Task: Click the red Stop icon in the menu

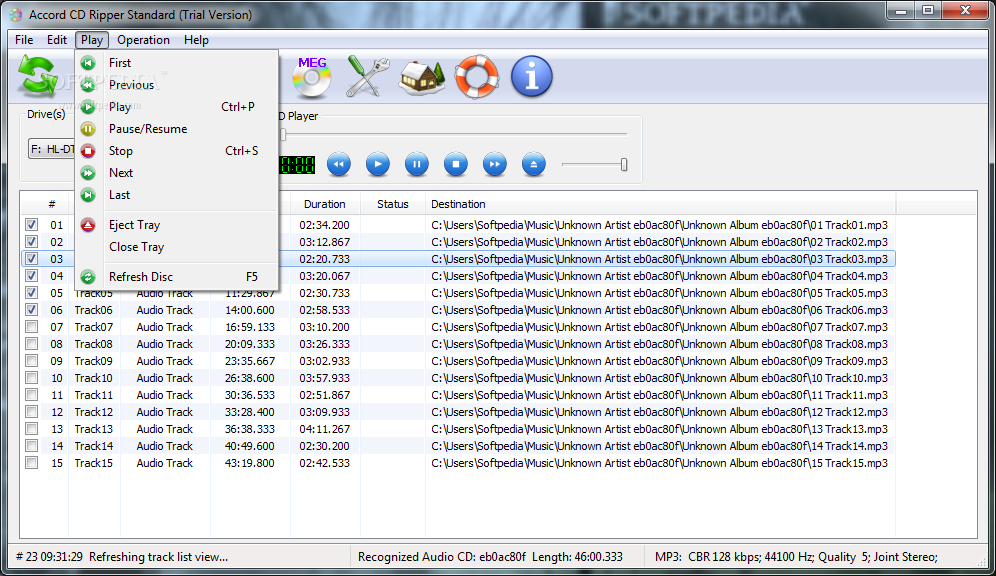Action: click(88, 151)
